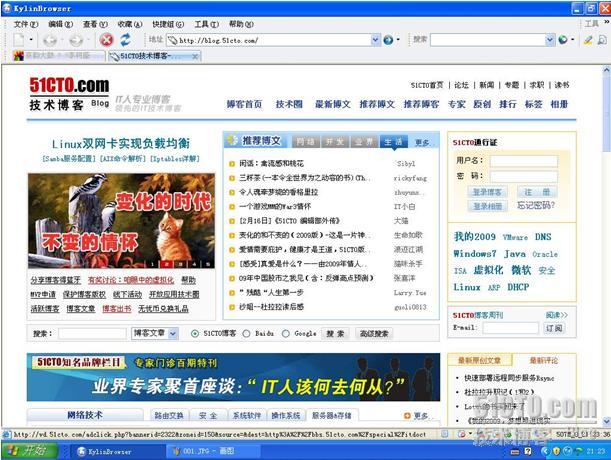Open the 文件 menu
Image resolution: width=611 pixels, height=460 pixels.
[26, 24]
